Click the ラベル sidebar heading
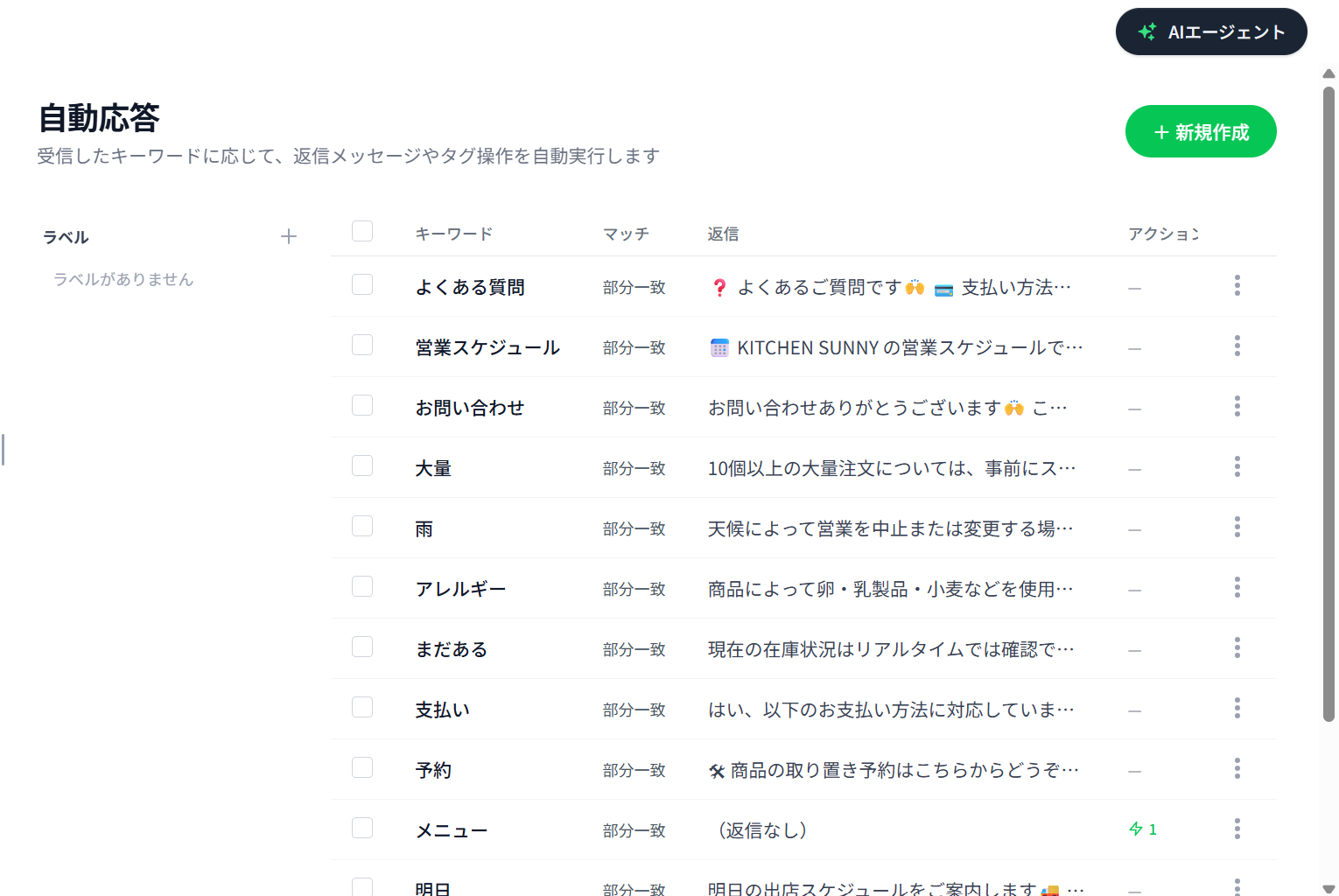 [66, 237]
